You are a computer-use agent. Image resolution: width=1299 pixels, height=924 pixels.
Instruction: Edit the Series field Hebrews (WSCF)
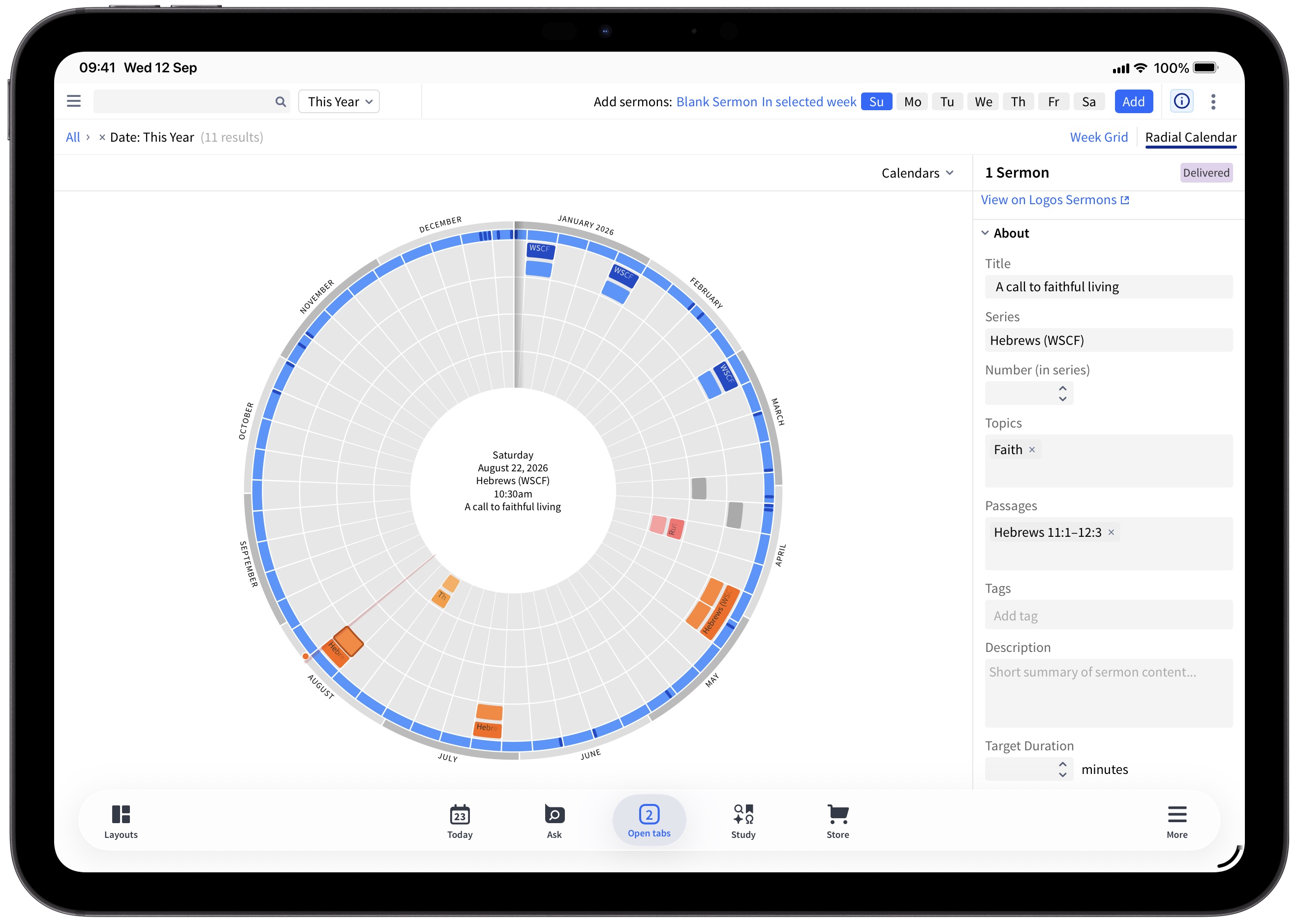pos(1109,340)
